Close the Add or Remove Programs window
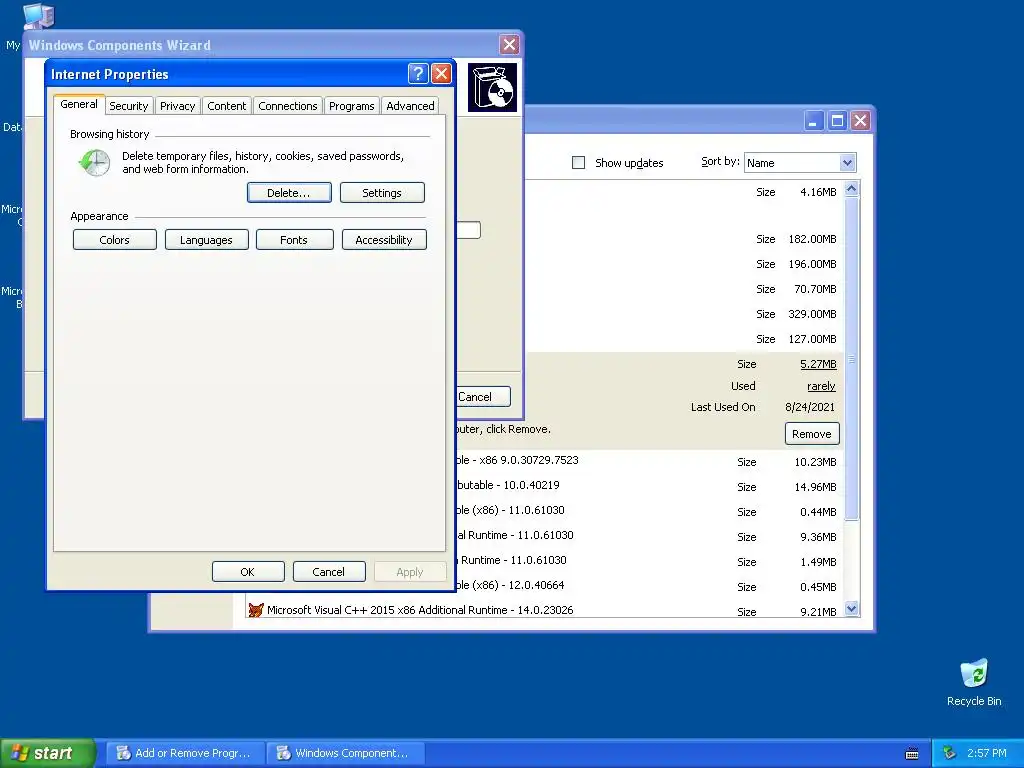The height and width of the screenshot is (768, 1024). coord(861,121)
